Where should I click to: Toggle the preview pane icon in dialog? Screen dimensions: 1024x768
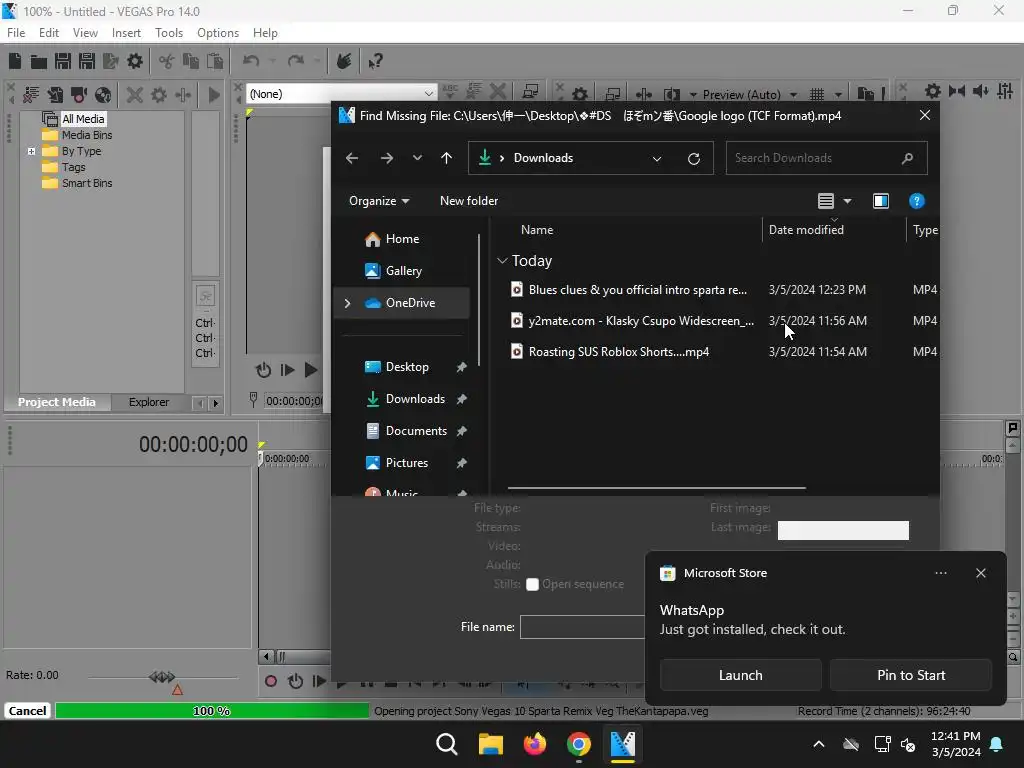point(881,201)
